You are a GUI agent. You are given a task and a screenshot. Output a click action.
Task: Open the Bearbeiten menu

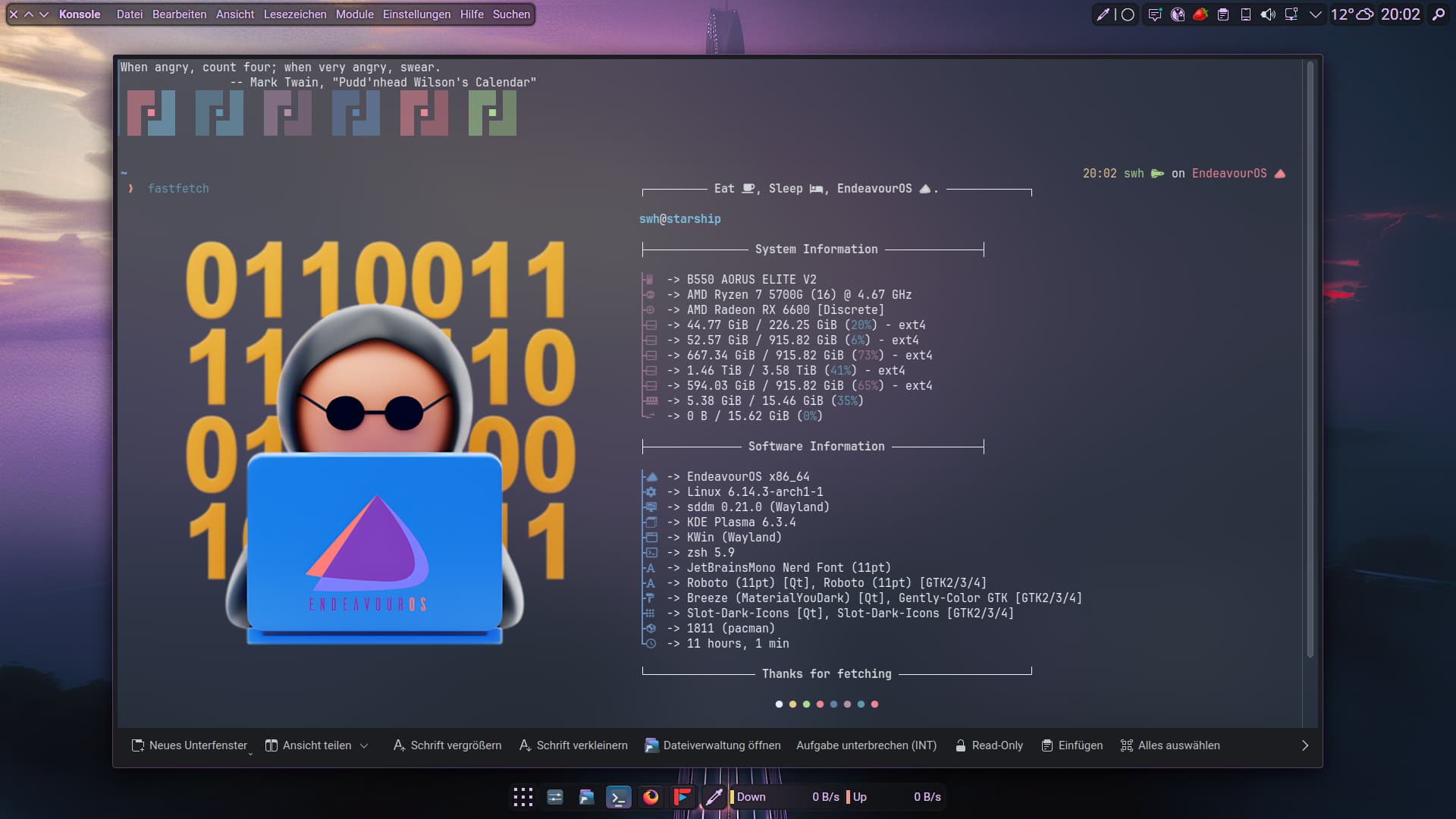[179, 14]
